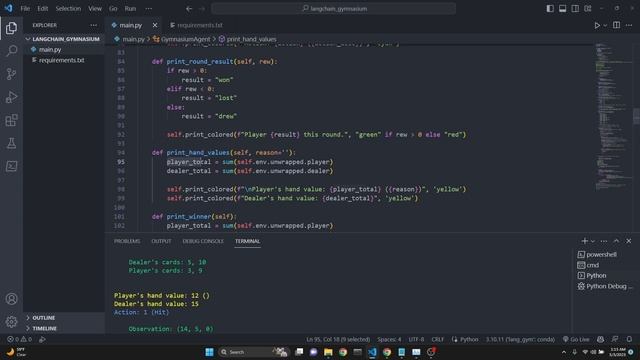Create a new terminal with plus icon

pyautogui.click(x=584, y=241)
